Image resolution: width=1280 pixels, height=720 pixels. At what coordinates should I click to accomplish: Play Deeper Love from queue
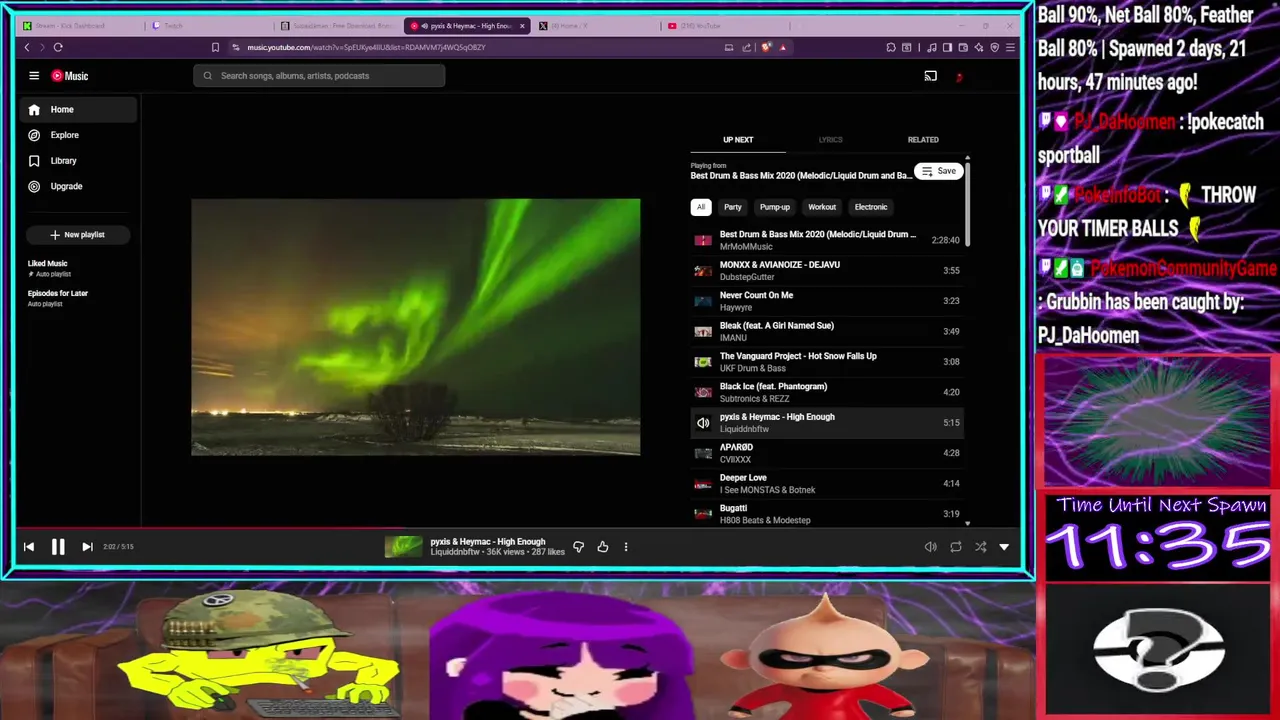pos(827,484)
